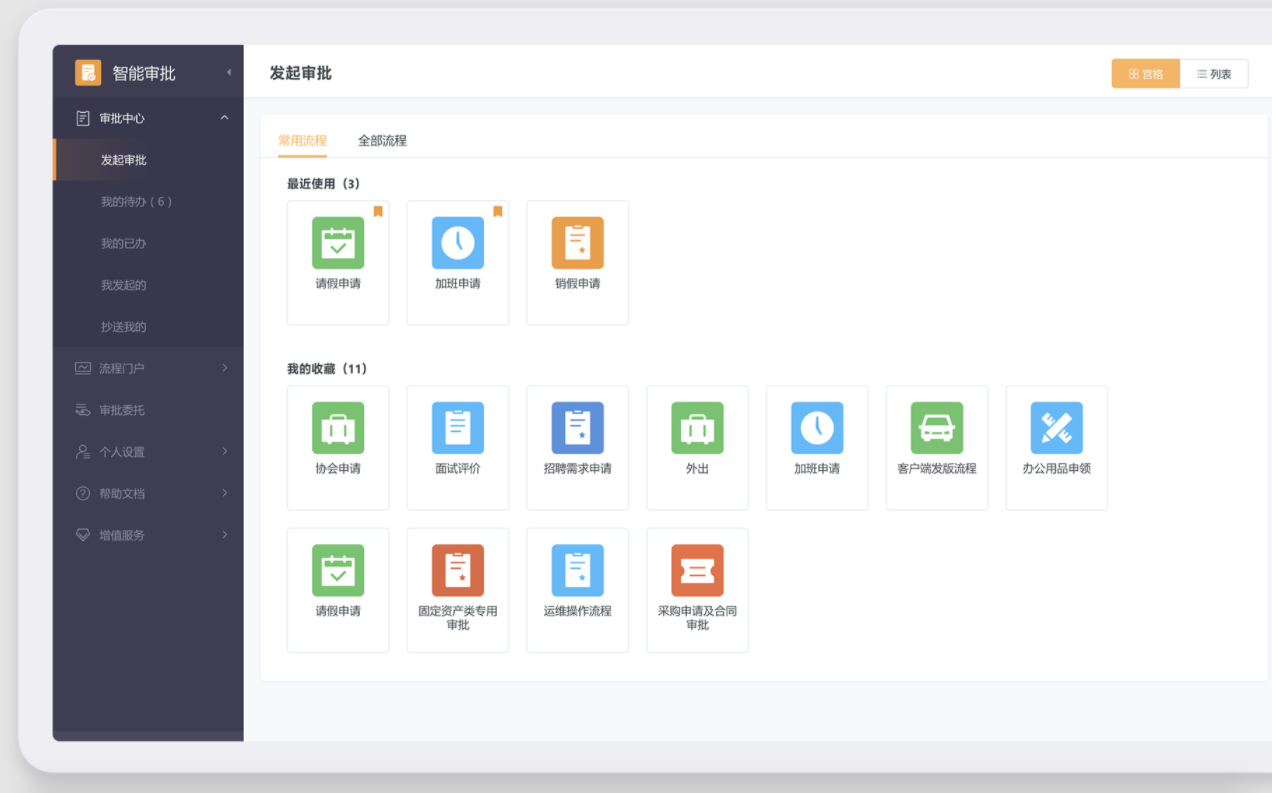The height and width of the screenshot is (793, 1272).
Task: Open the 面试评价 form icon
Action: pyautogui.click(x=457, y=427)
